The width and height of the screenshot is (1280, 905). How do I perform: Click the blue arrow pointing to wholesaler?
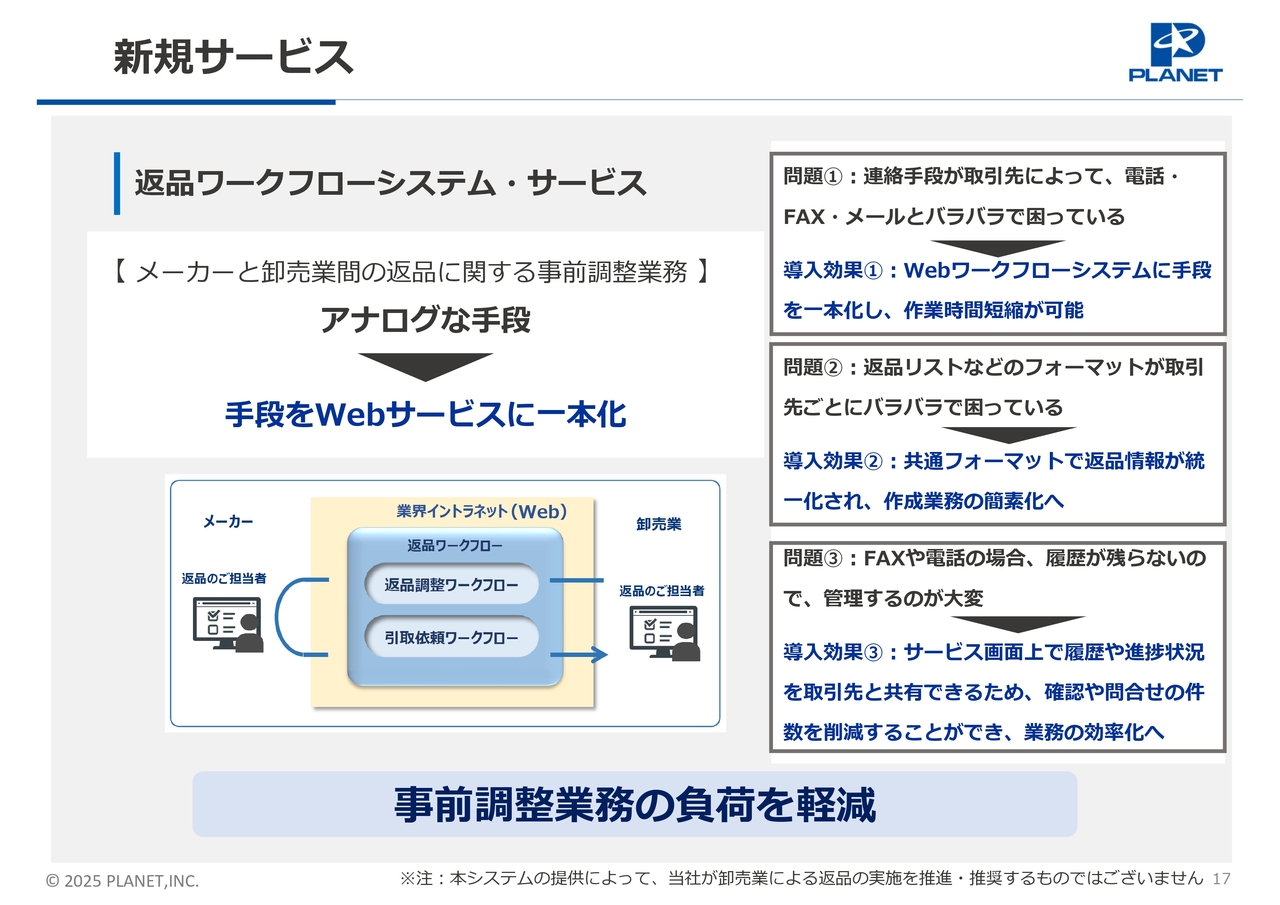[x=580, y=655]
